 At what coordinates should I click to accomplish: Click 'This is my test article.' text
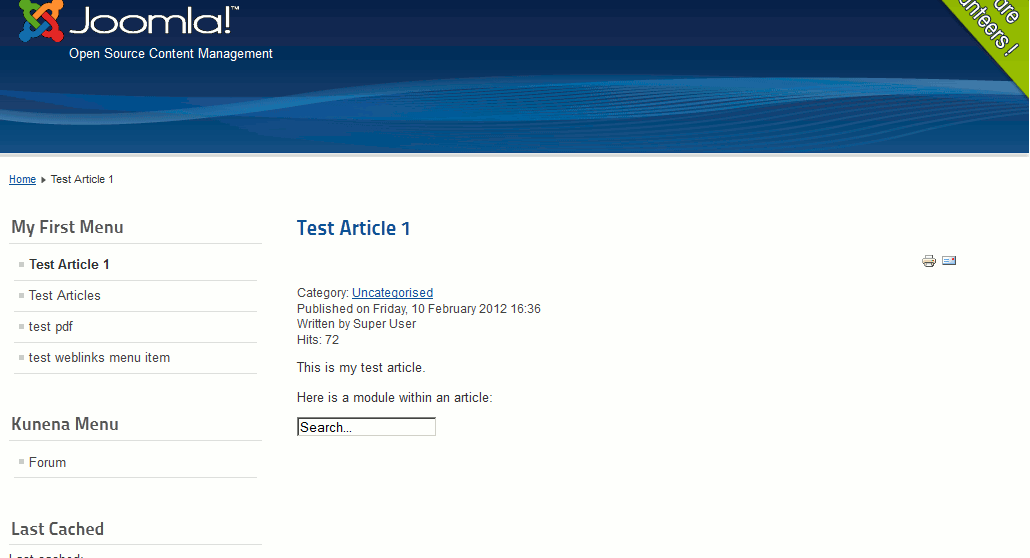pyautogui.click(x=361, y=367)
